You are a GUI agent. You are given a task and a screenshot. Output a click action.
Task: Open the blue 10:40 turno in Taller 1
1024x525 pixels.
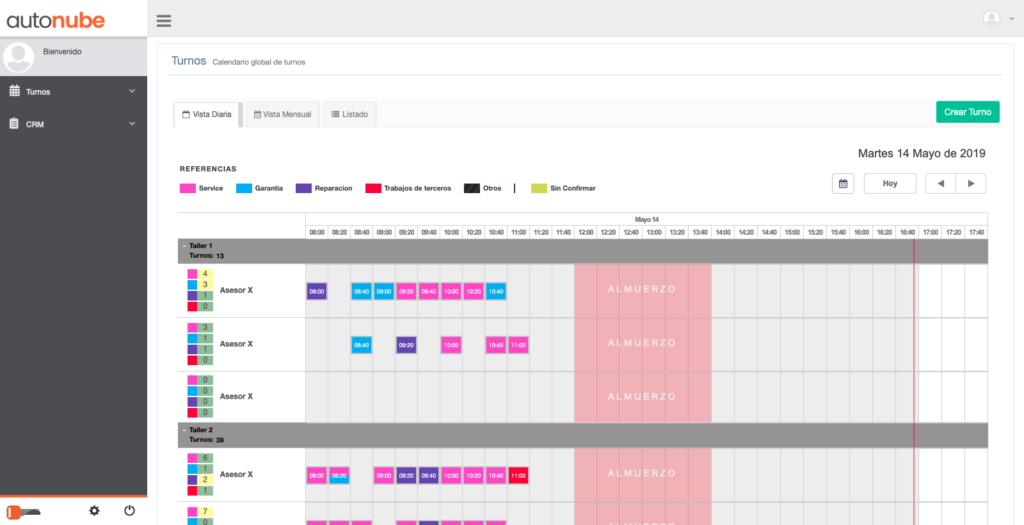496,291
